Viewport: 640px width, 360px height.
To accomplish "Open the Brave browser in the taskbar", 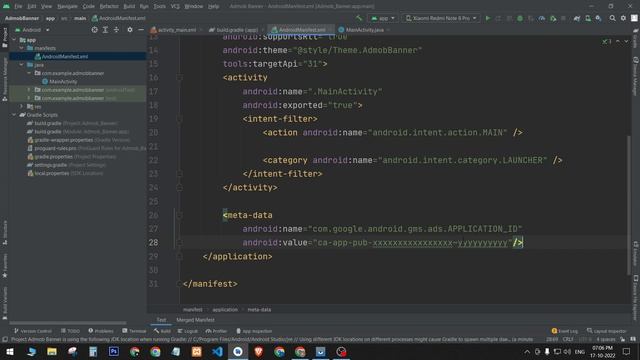I will point(258,351).
